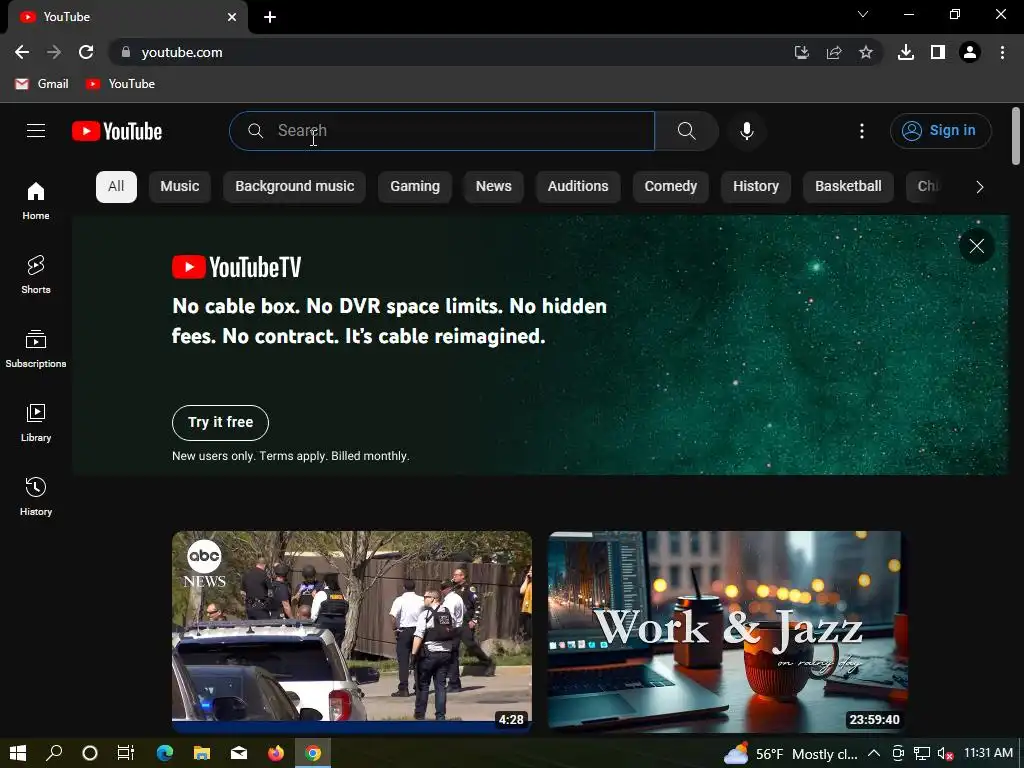Viewport: 1024px width, 768px height.
Task: Click install app icon in address bar
Action: 801,52
